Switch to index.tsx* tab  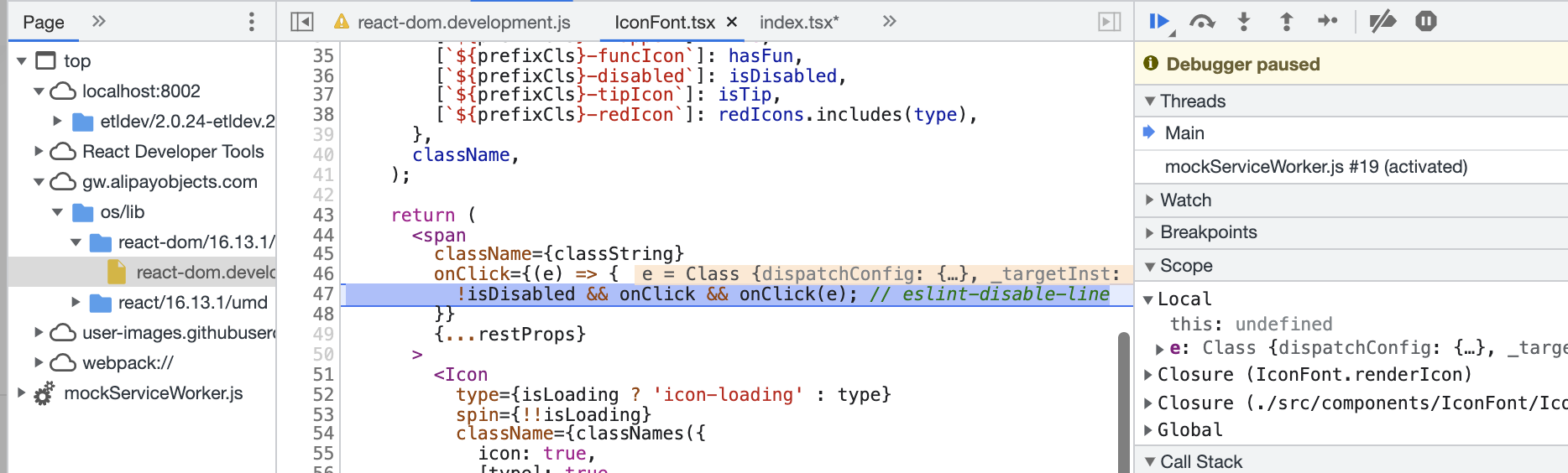point(799,23)
